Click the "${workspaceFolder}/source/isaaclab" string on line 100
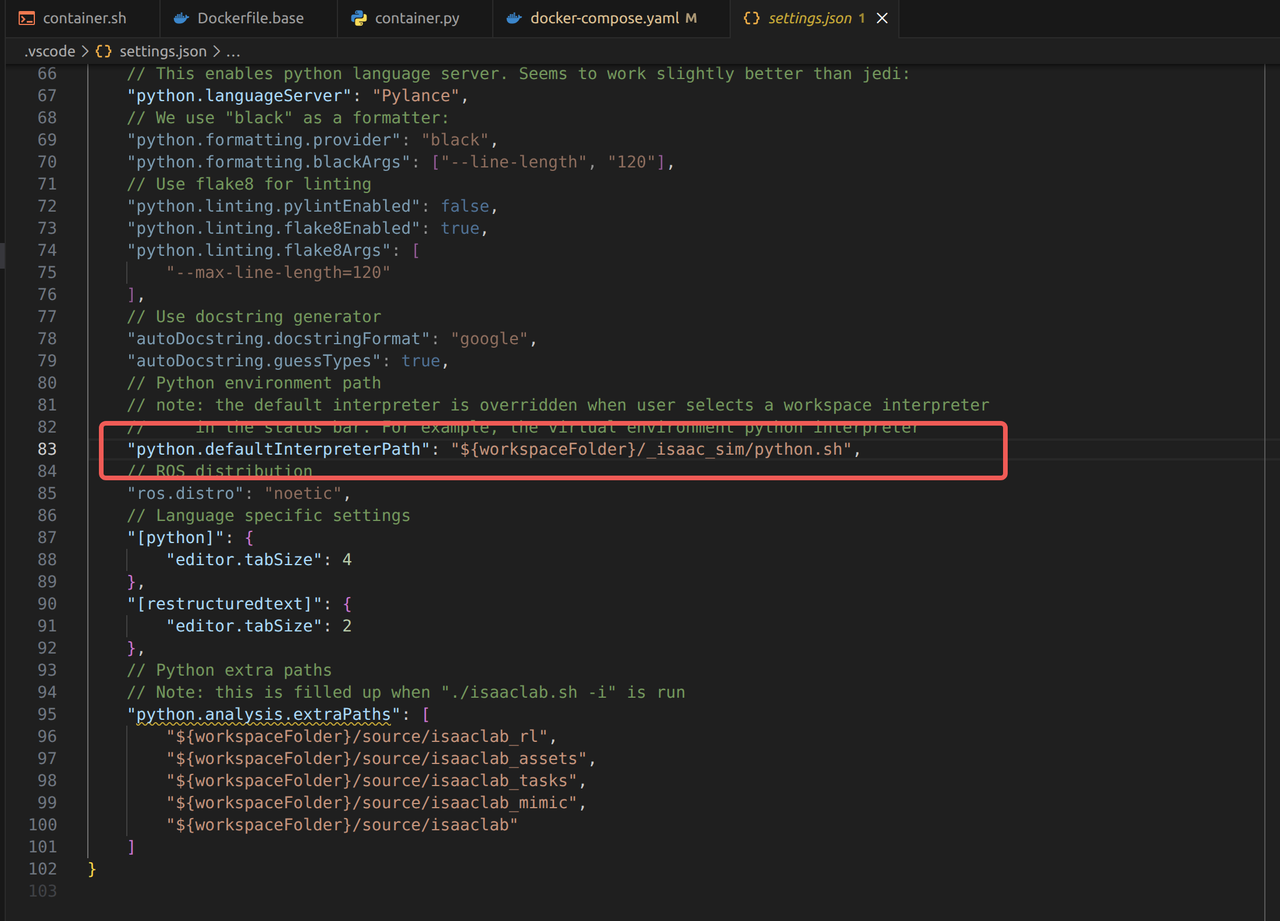 [342, 824]
